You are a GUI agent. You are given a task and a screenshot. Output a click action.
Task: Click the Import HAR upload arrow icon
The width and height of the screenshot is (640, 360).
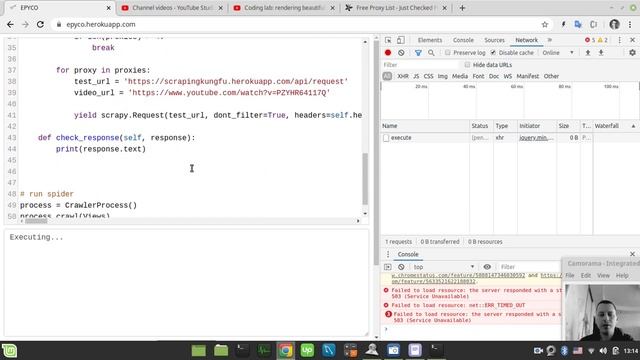pyautogui.click(x=588, y=53)
